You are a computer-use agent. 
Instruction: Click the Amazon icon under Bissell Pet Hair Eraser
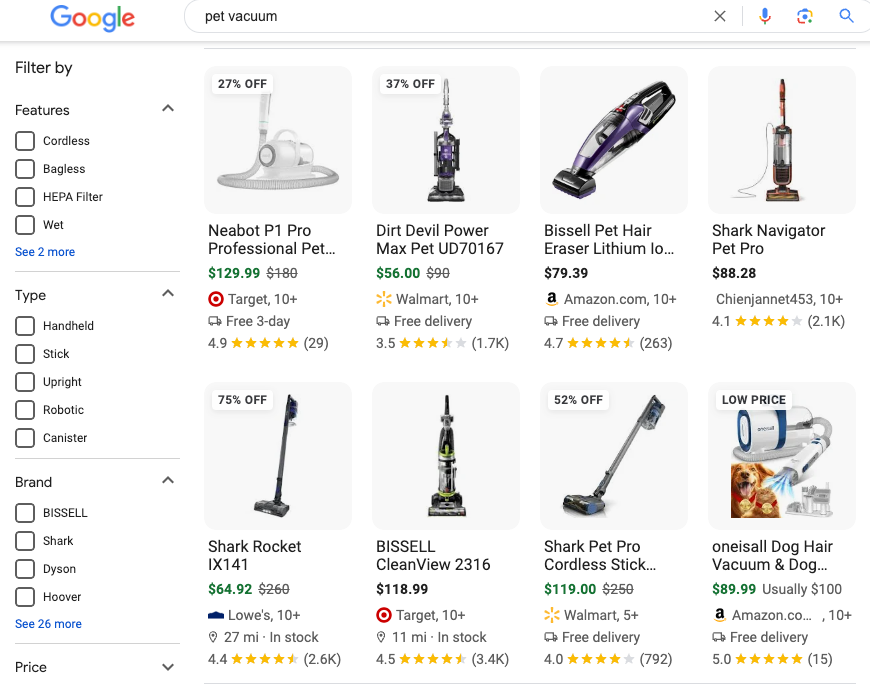pos(550,298)
